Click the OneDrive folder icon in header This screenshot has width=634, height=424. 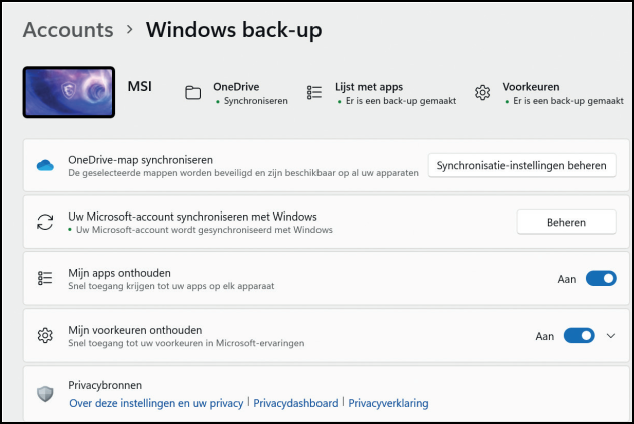pyautogui.click(x=193, y=93)
